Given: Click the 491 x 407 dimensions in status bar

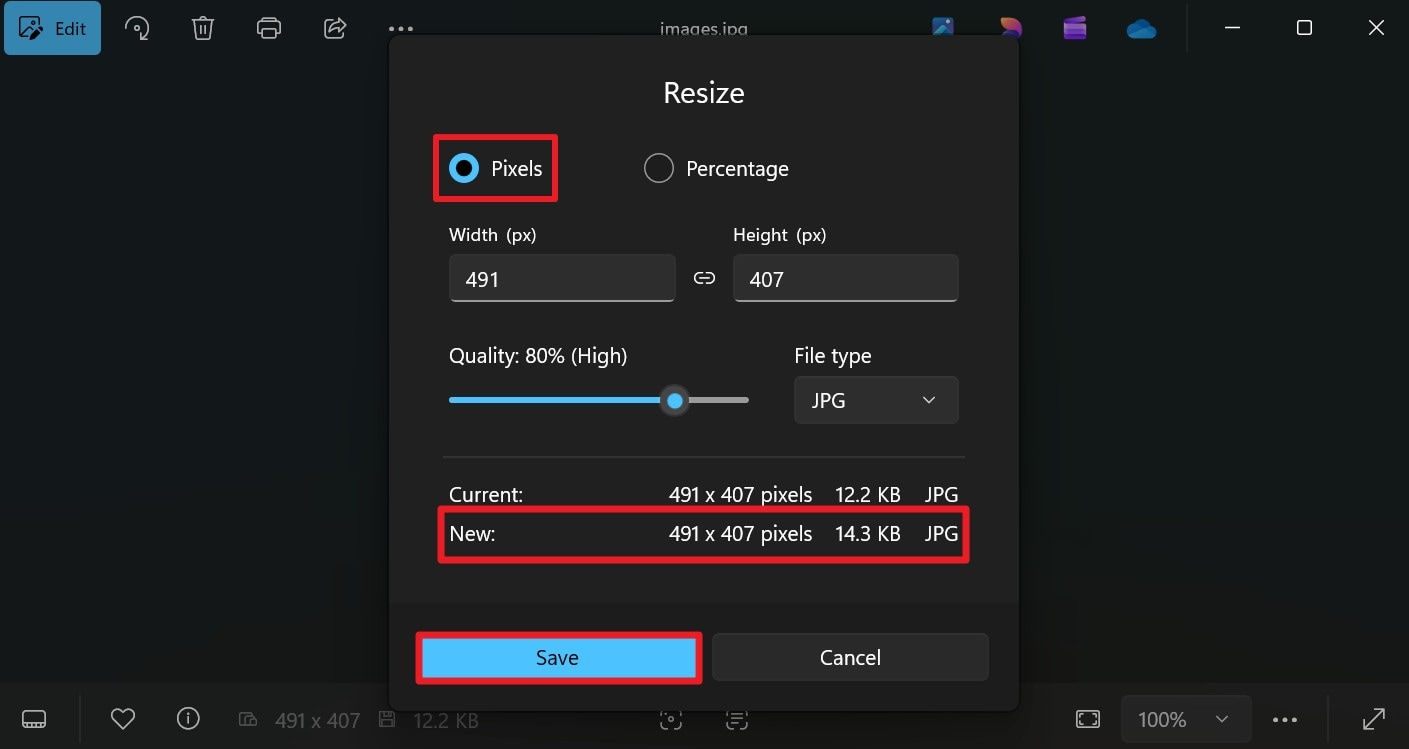Looking at the screenshot, I should [317, 720].
